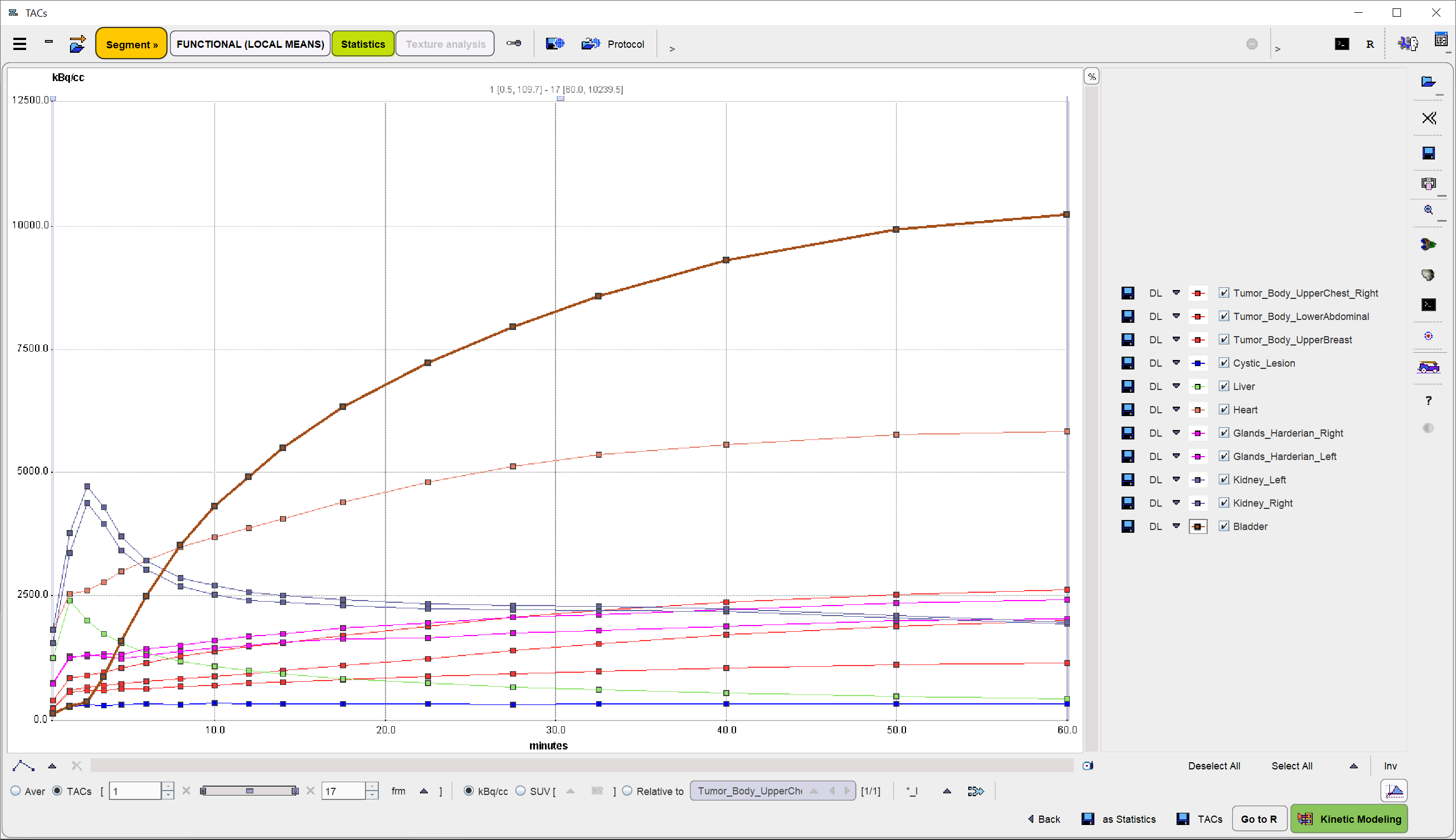
Task: Open the Texture analysis tab
Action: pyautogui.click(x=446, y=44)
